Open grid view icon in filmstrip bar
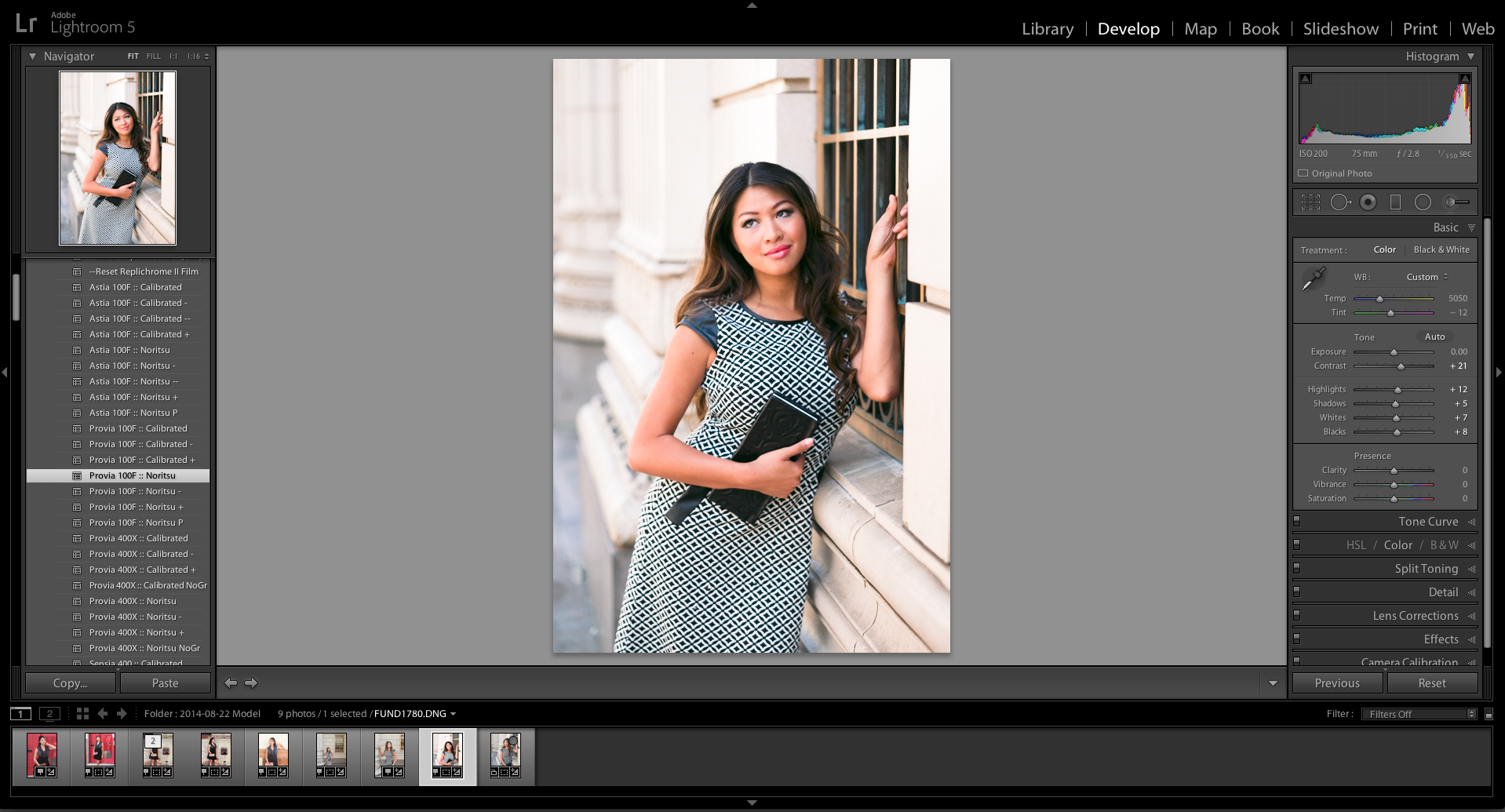Viewport: 1505px width, 812px height. pos(82,713)
